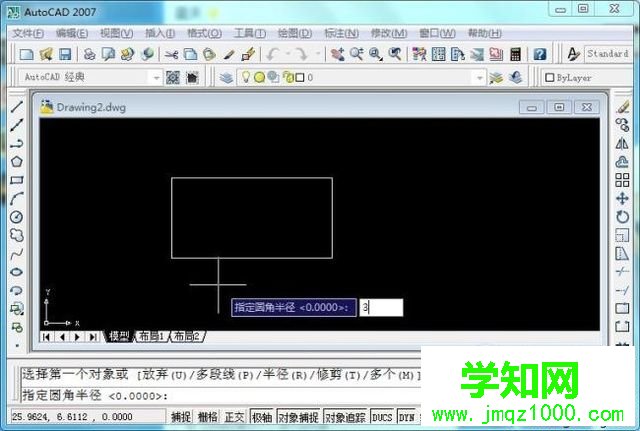Expand the AutoCAD 经典 workspace dropdown
The height and width of the screenshot is (431, 640).
[x=156, y=77]
